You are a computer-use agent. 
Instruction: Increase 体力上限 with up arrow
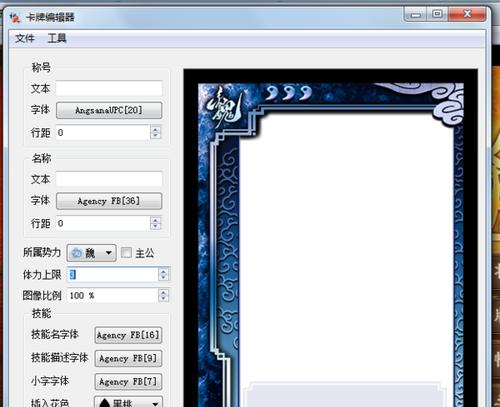tap(163, 271)
